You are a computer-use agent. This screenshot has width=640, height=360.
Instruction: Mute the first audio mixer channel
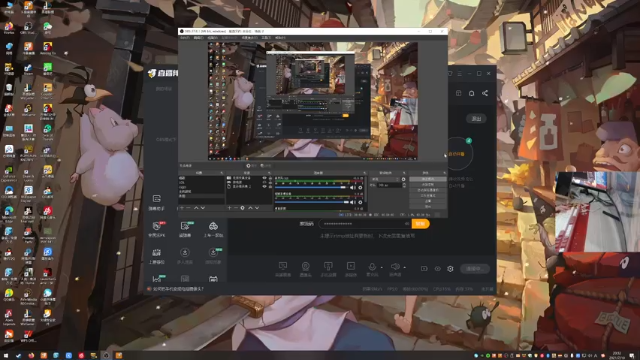point(352,187)
